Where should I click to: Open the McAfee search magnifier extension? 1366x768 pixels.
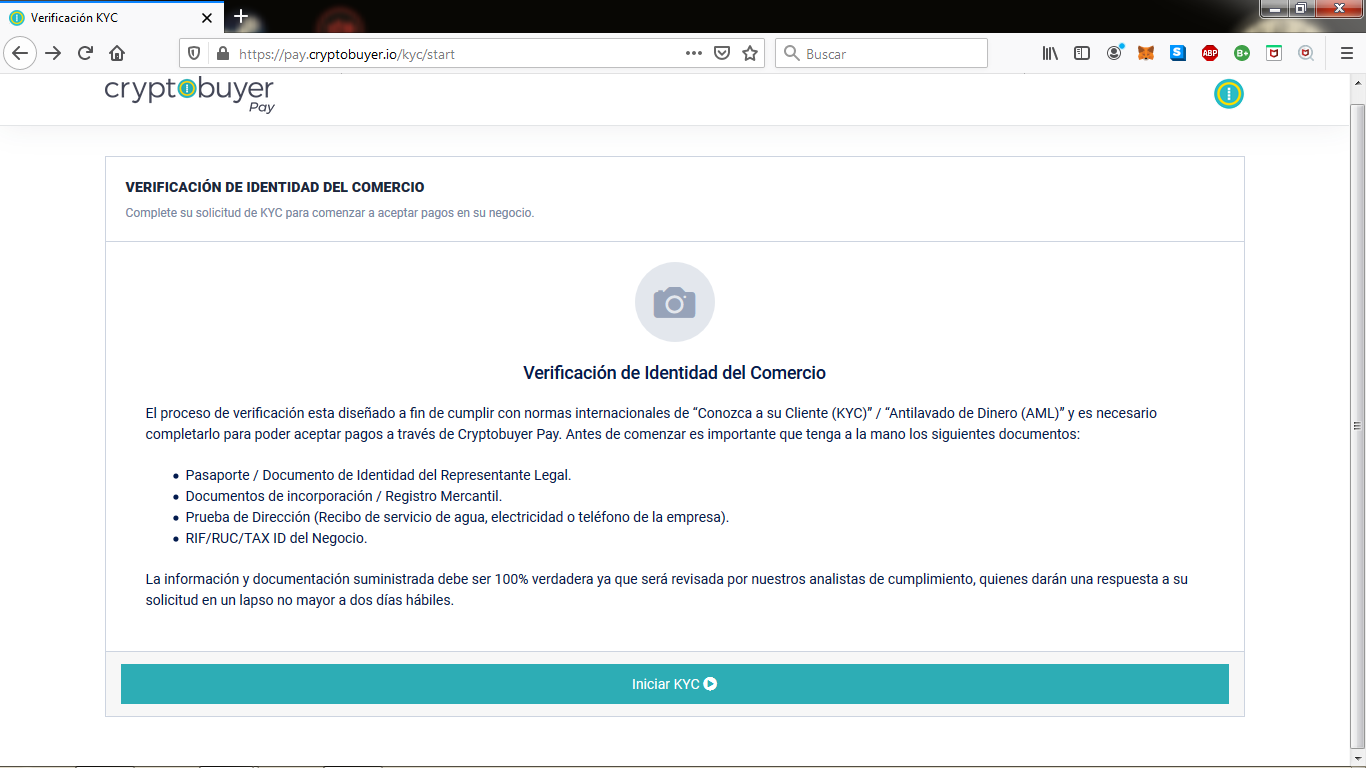click(x=1306, y=54)
